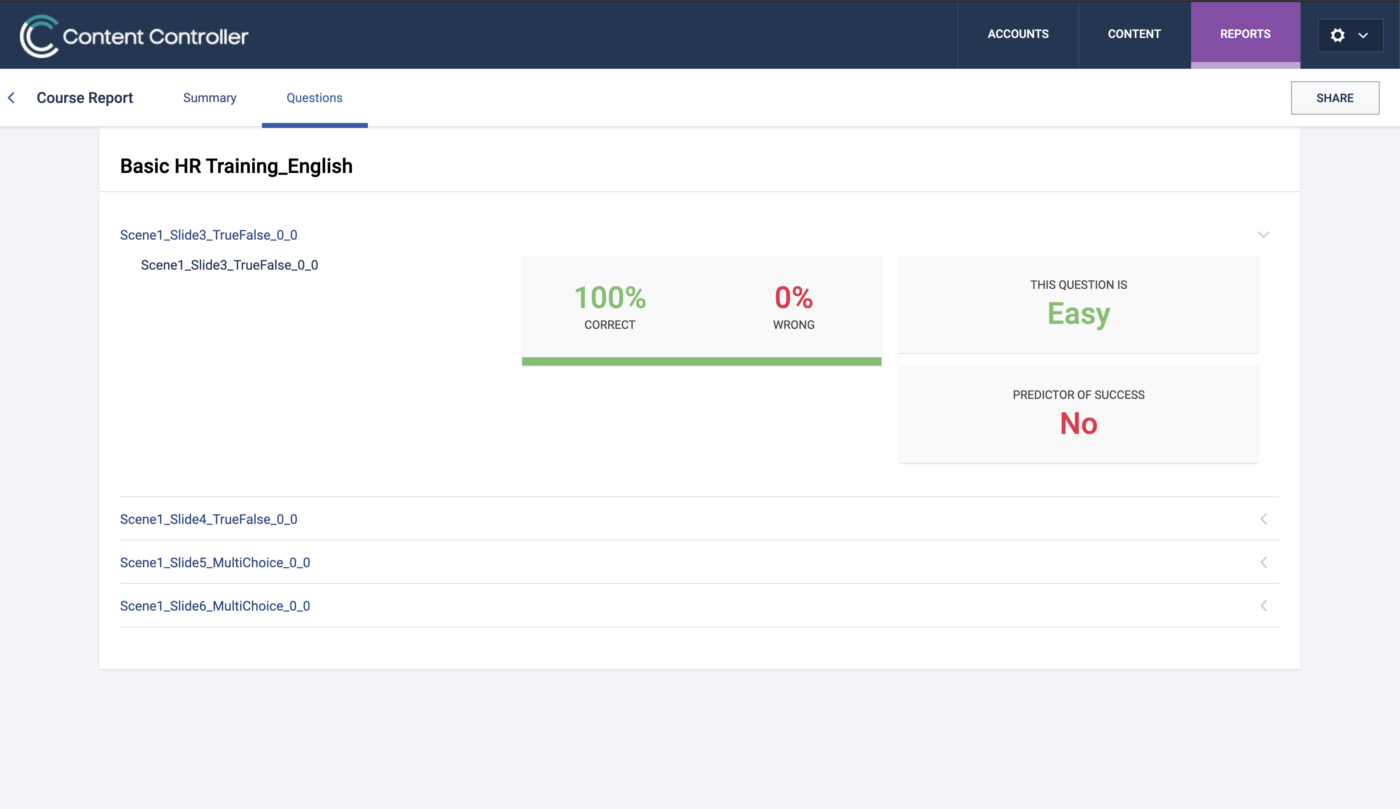
Task: Collapse the Scene1_Slide3_TrueFalse_0_0 chevron
Action: [x=1263, y=235]
